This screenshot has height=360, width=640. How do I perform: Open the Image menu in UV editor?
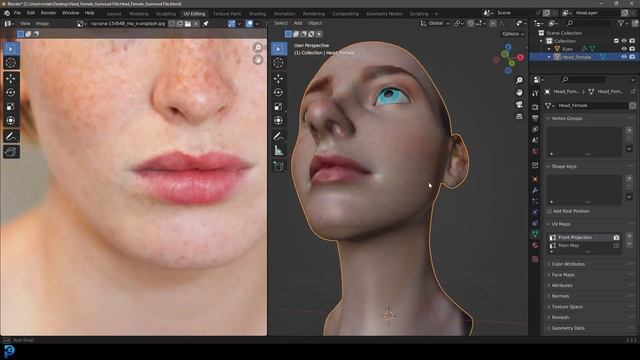point(42,24)
